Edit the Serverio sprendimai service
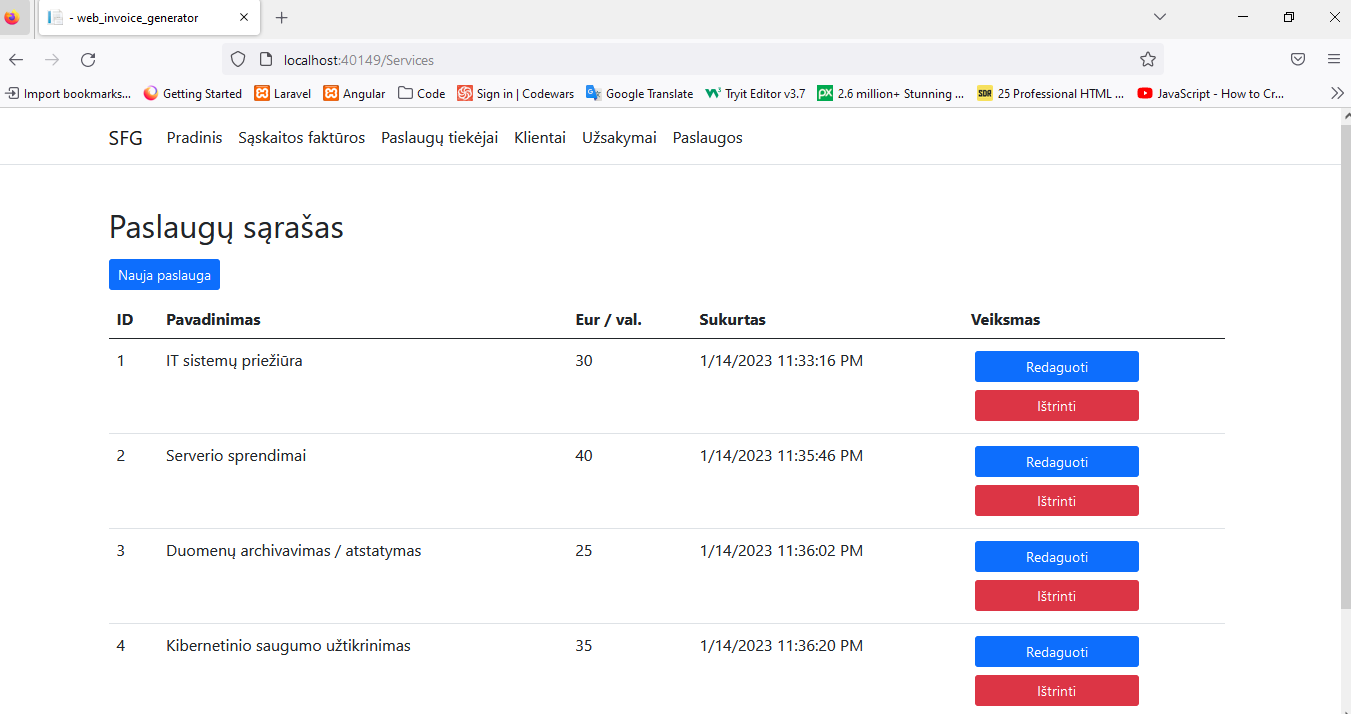 coord(1056,461)
